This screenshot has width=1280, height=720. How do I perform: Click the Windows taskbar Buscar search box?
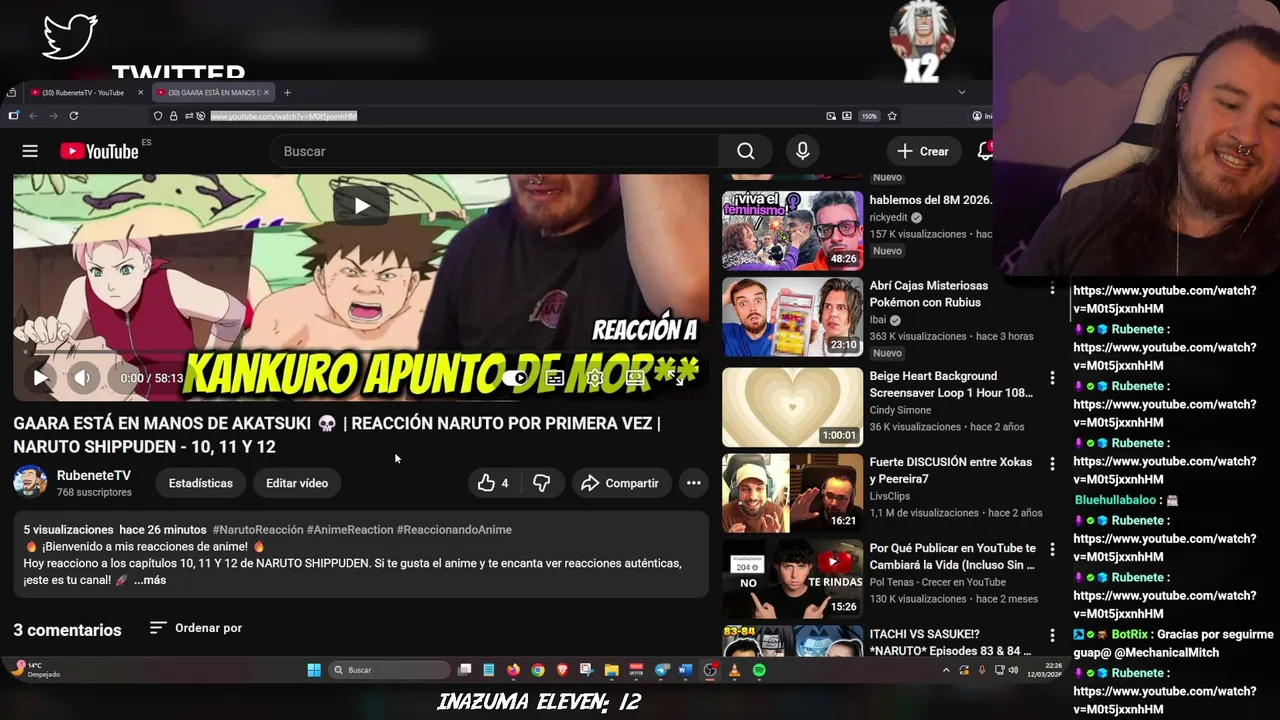(390, 670)
